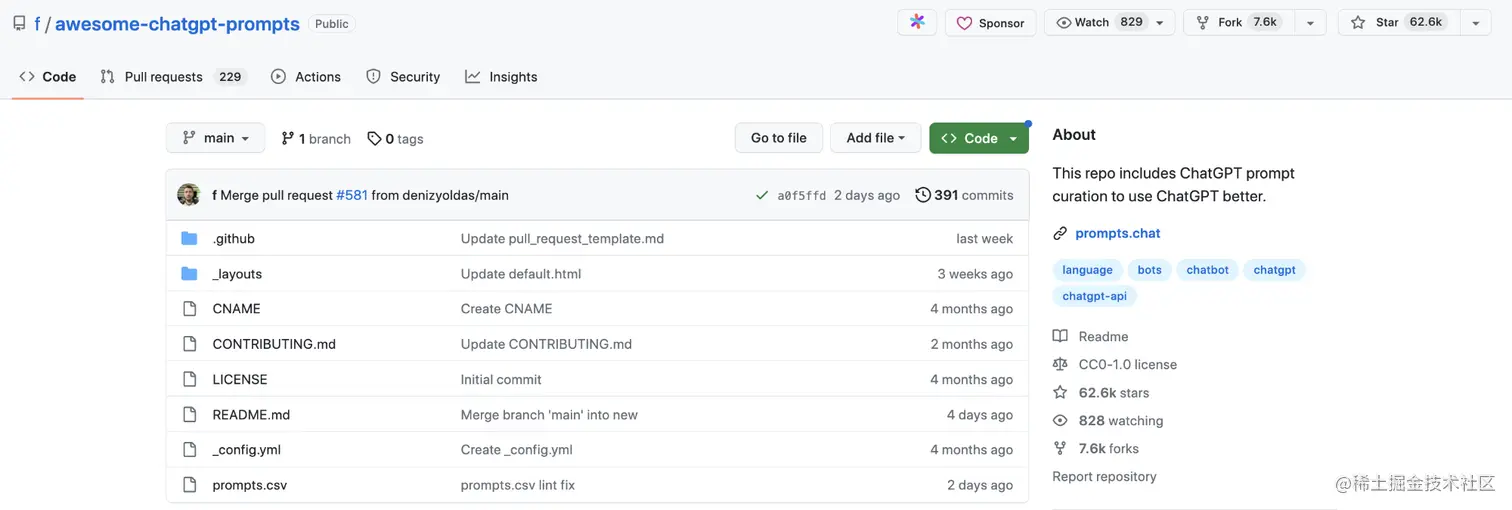Screen dimensions: 1512x510
Task: Open the Fork options dropdown arrow
Action: [x=1310, y=23]
